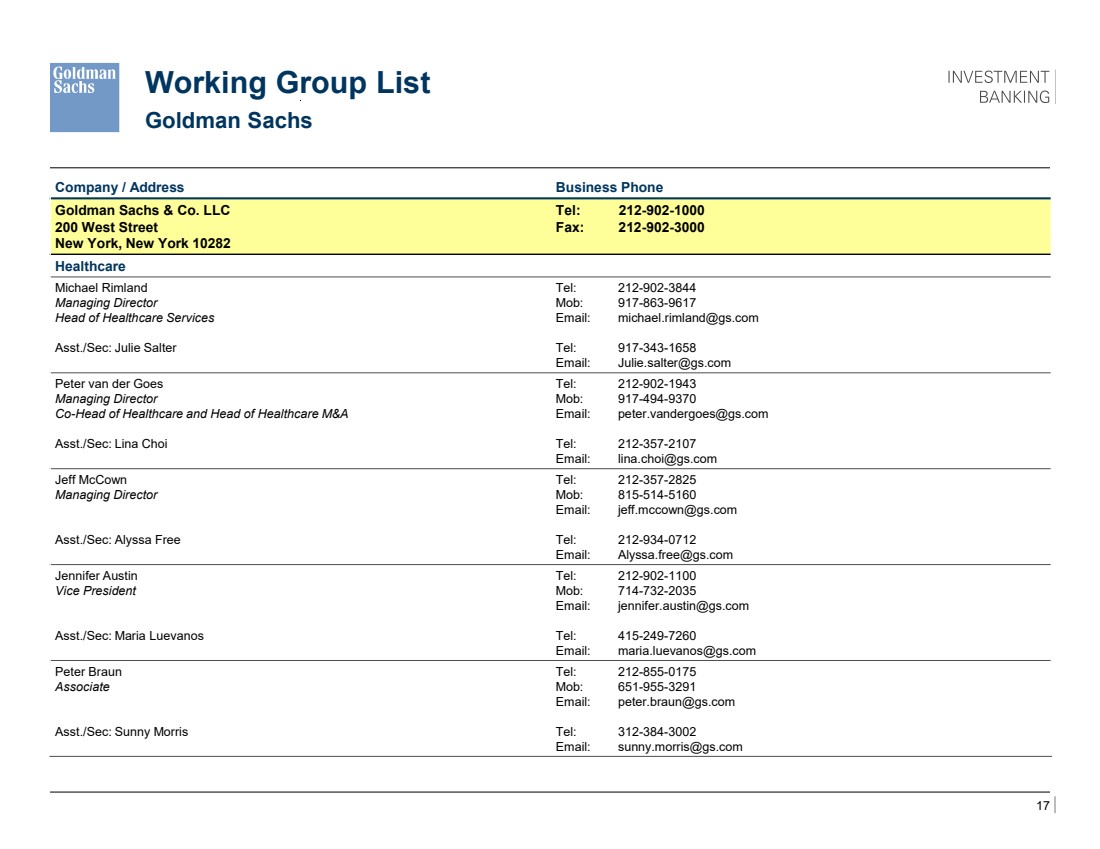Click 'Head of Healthcare Services' title

pos(135,318)
